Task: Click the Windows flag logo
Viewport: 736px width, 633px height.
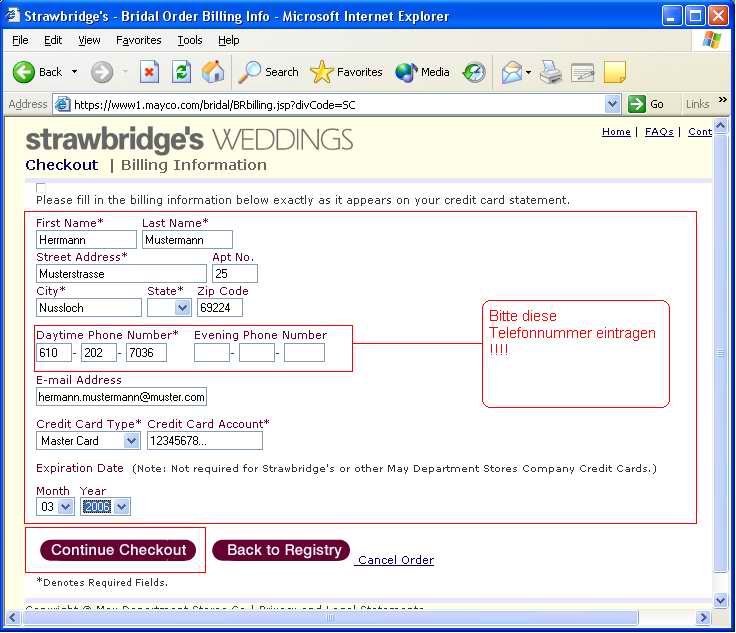Action: click(x=712, y=40)
